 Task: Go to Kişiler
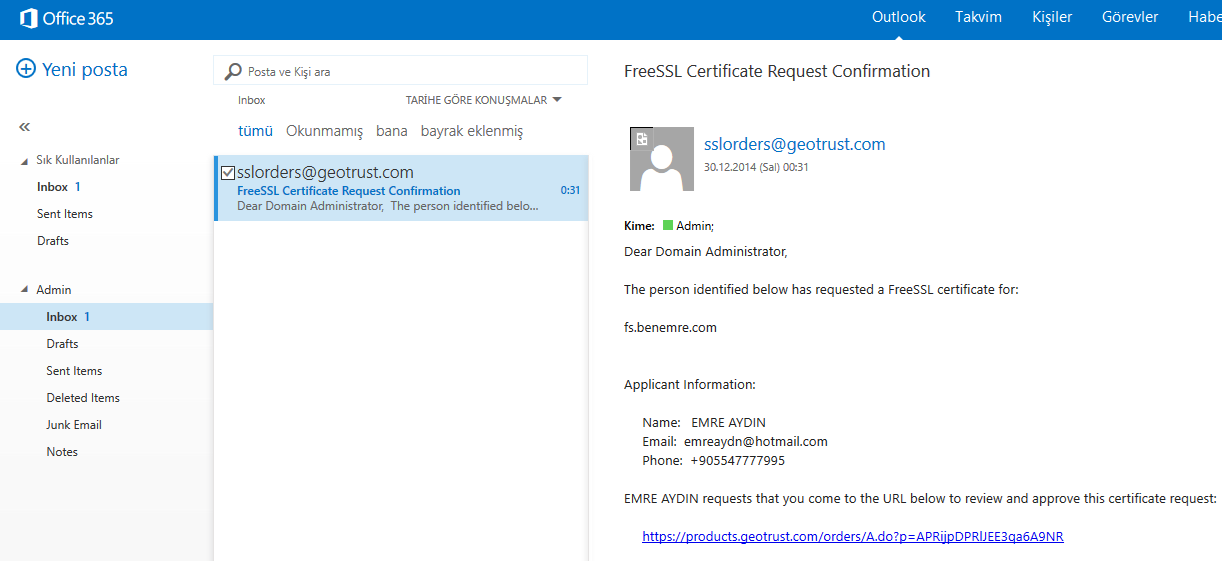1052,17
